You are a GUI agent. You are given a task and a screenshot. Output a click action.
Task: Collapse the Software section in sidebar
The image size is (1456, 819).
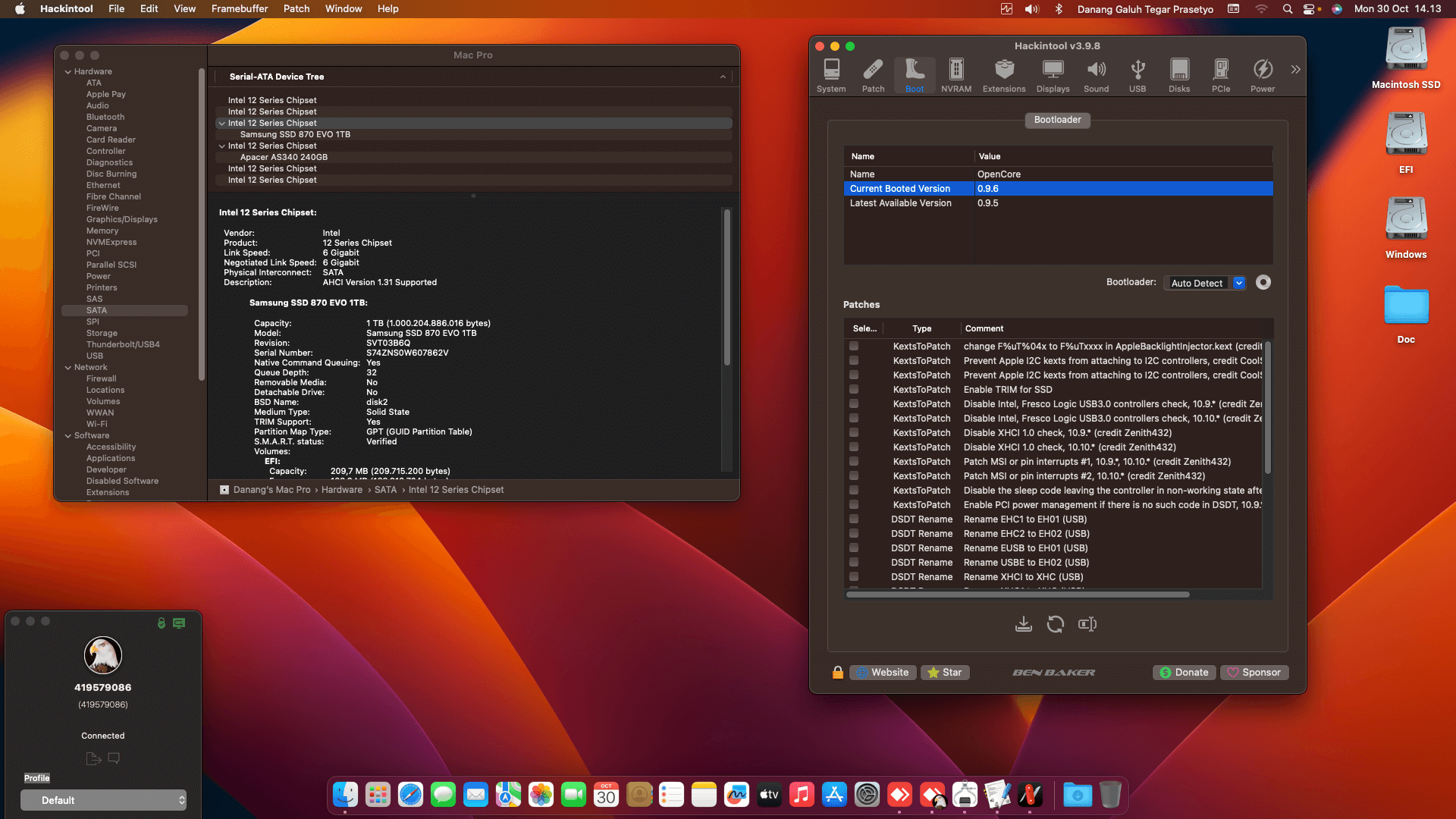(68, 436)
